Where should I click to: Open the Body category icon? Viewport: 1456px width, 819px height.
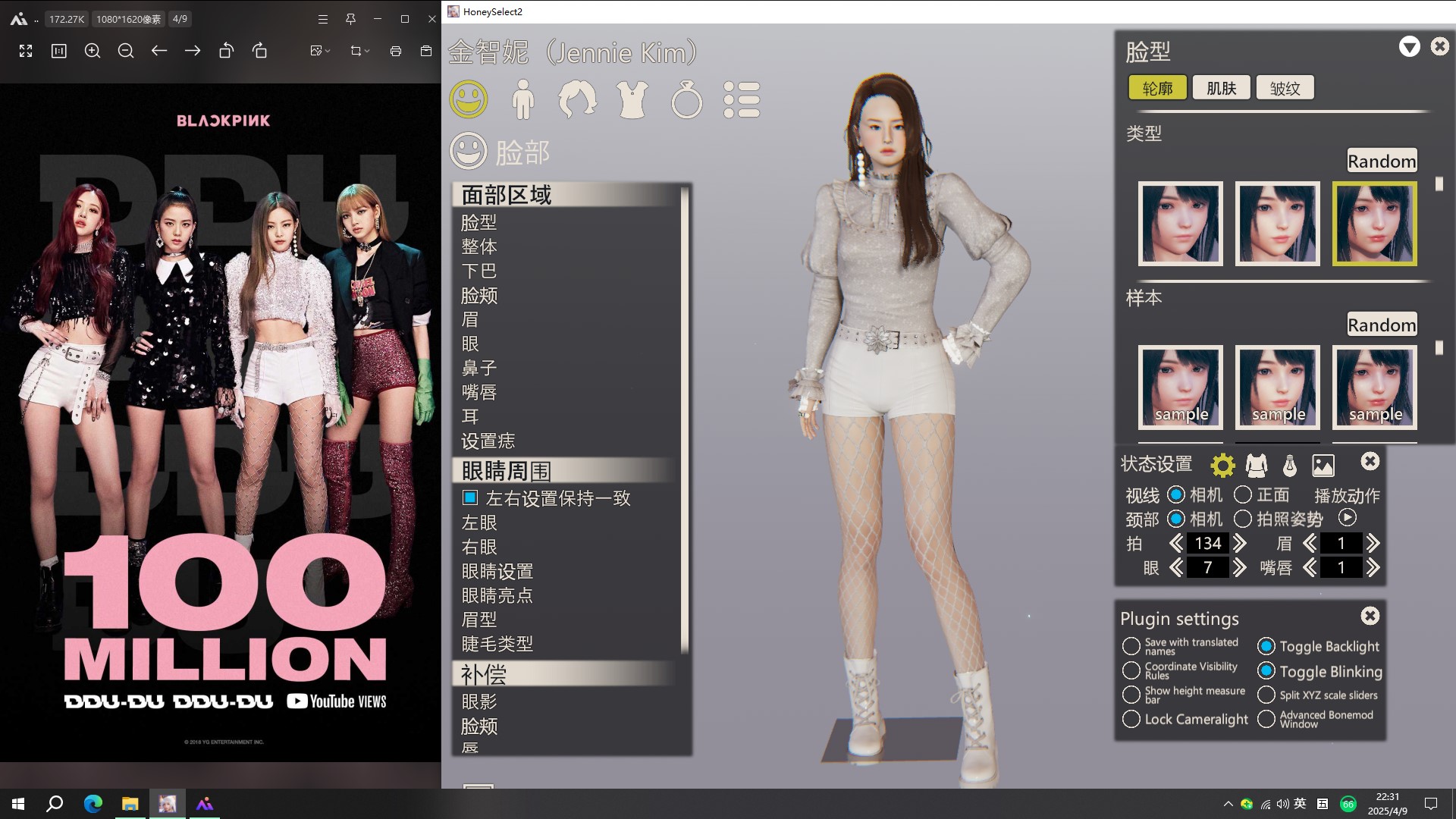523,99
